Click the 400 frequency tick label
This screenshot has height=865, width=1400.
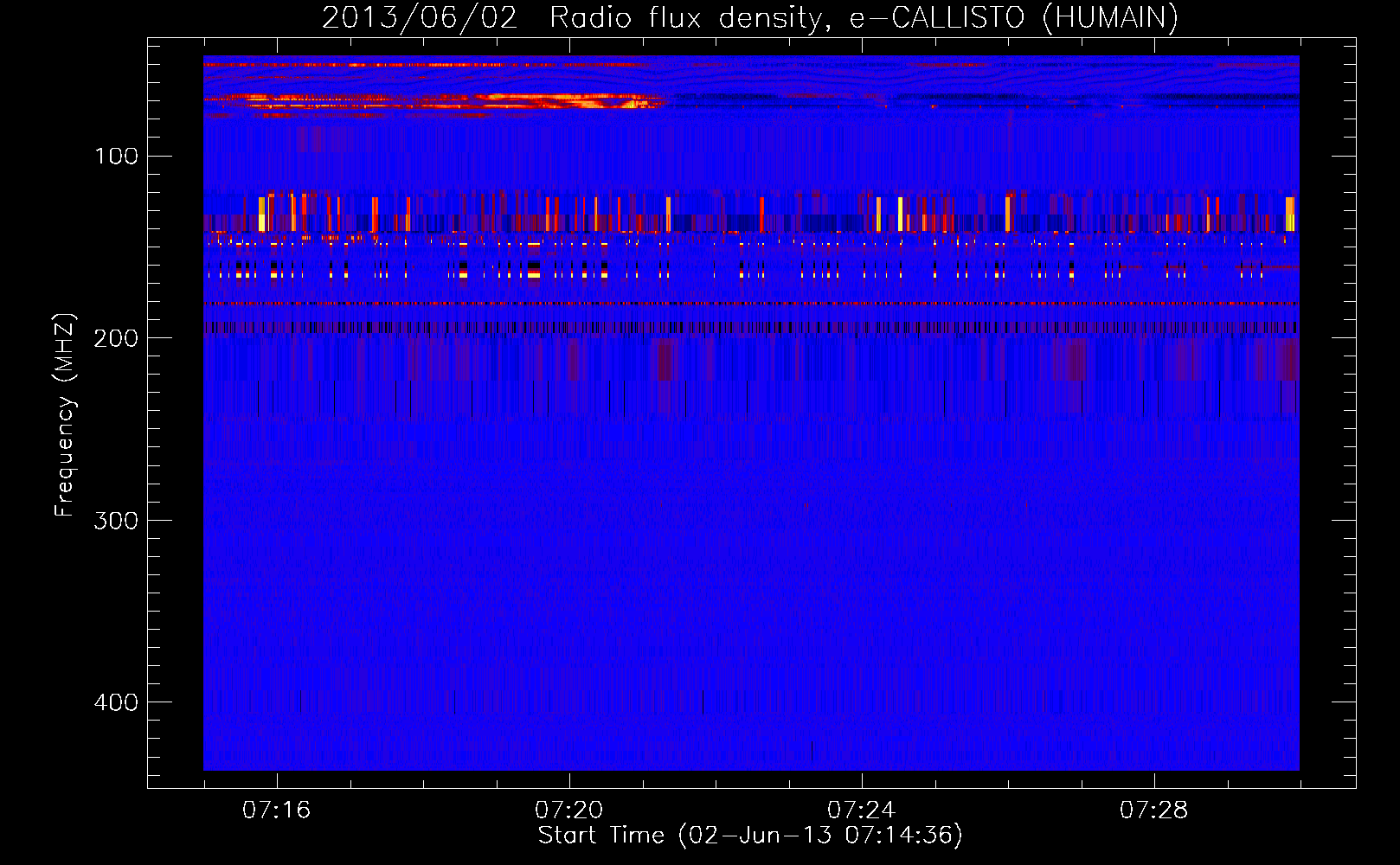coord(116,702)
